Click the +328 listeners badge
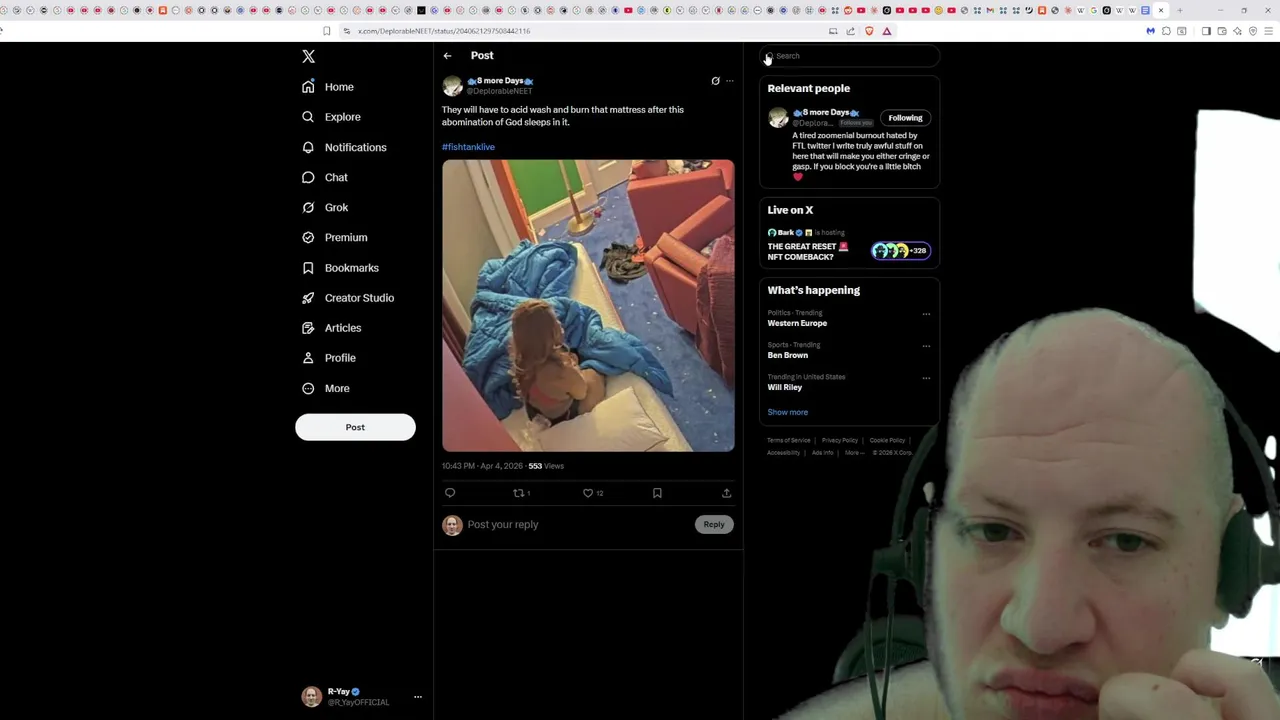This screenshot has height=720, width=1280. (x=901, y=251)
